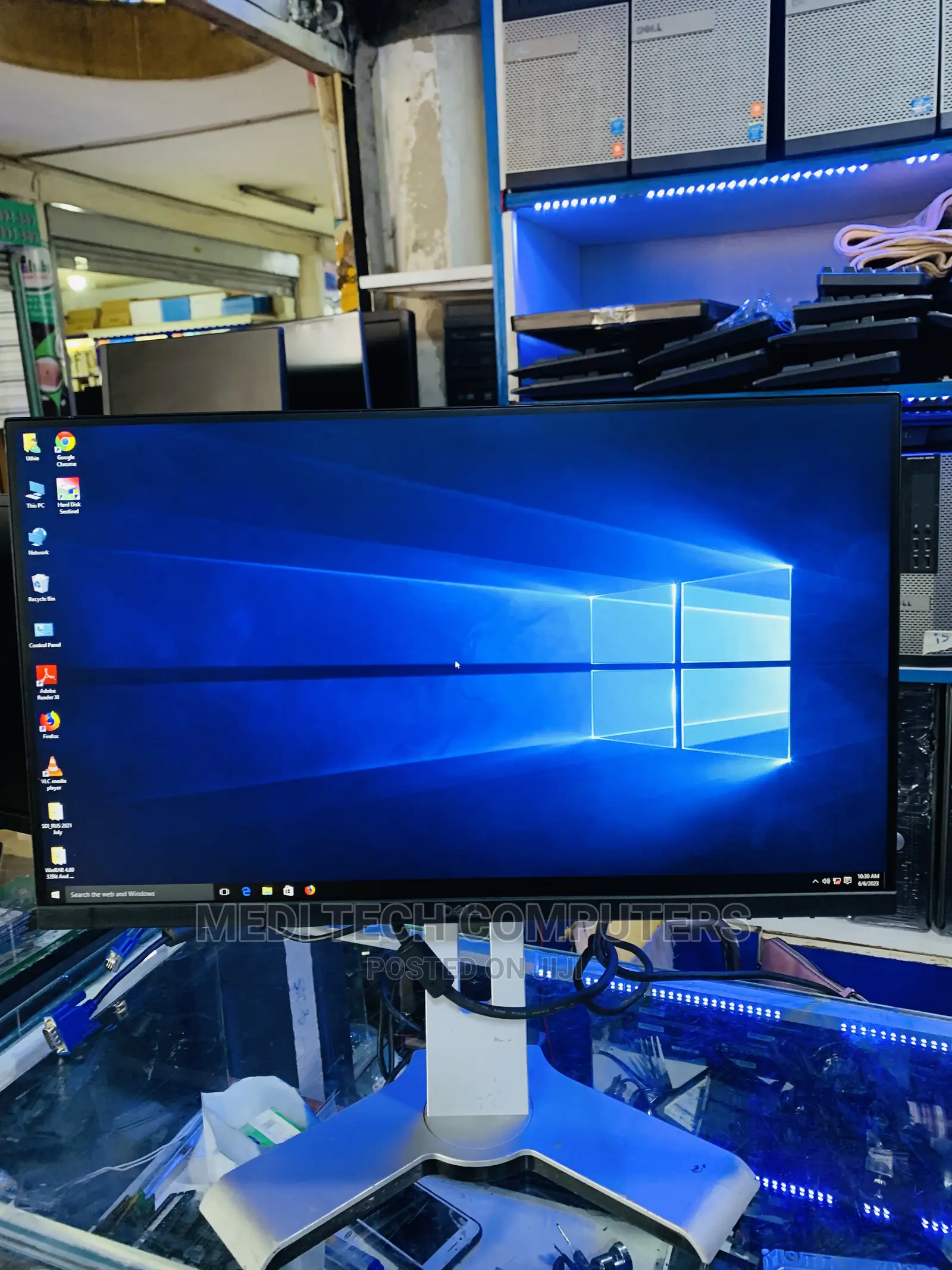Show hidden tray icons chevron

click(815, 881)
